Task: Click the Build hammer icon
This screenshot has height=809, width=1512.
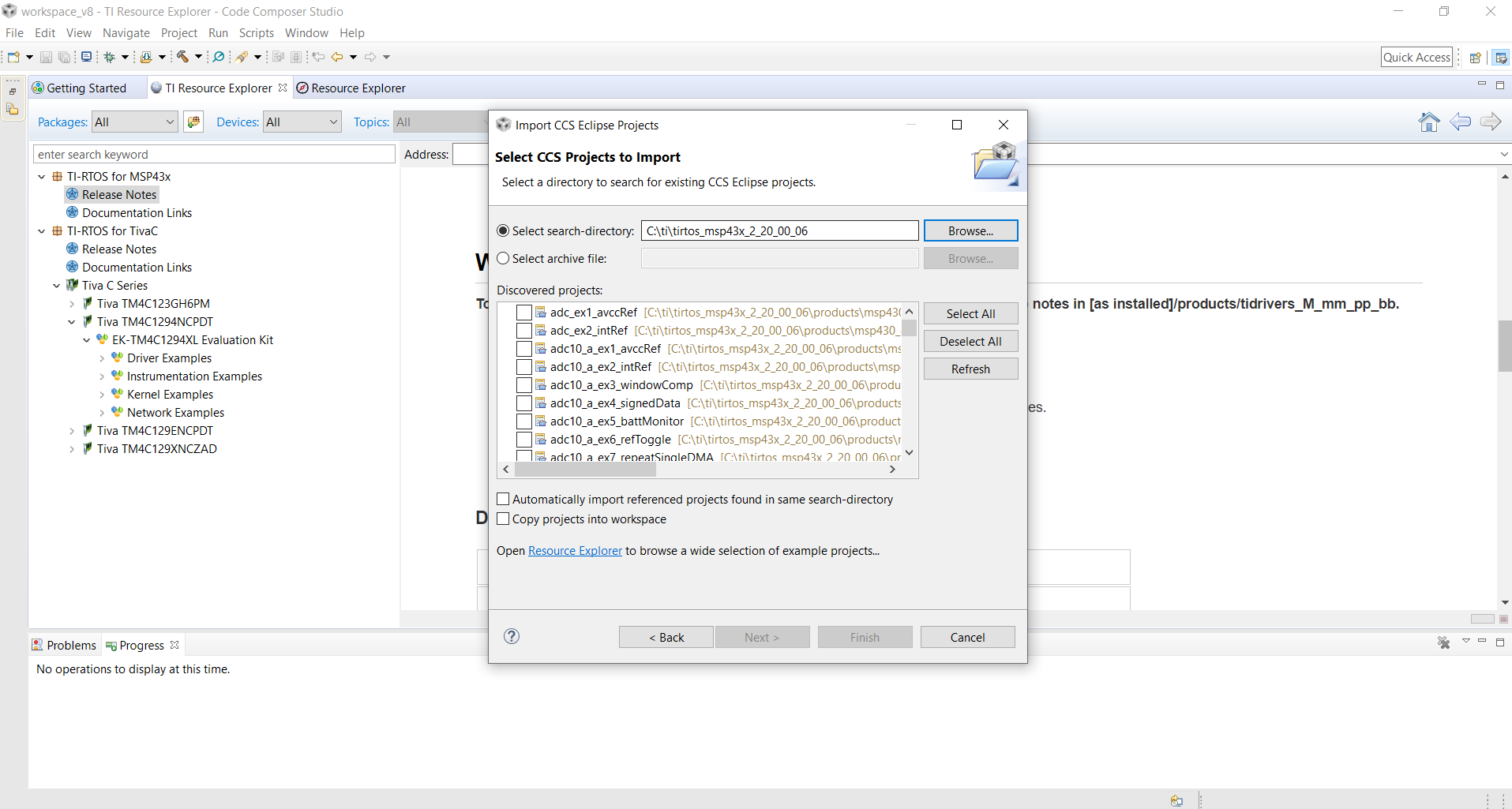Action: click(x=182, y=57)
